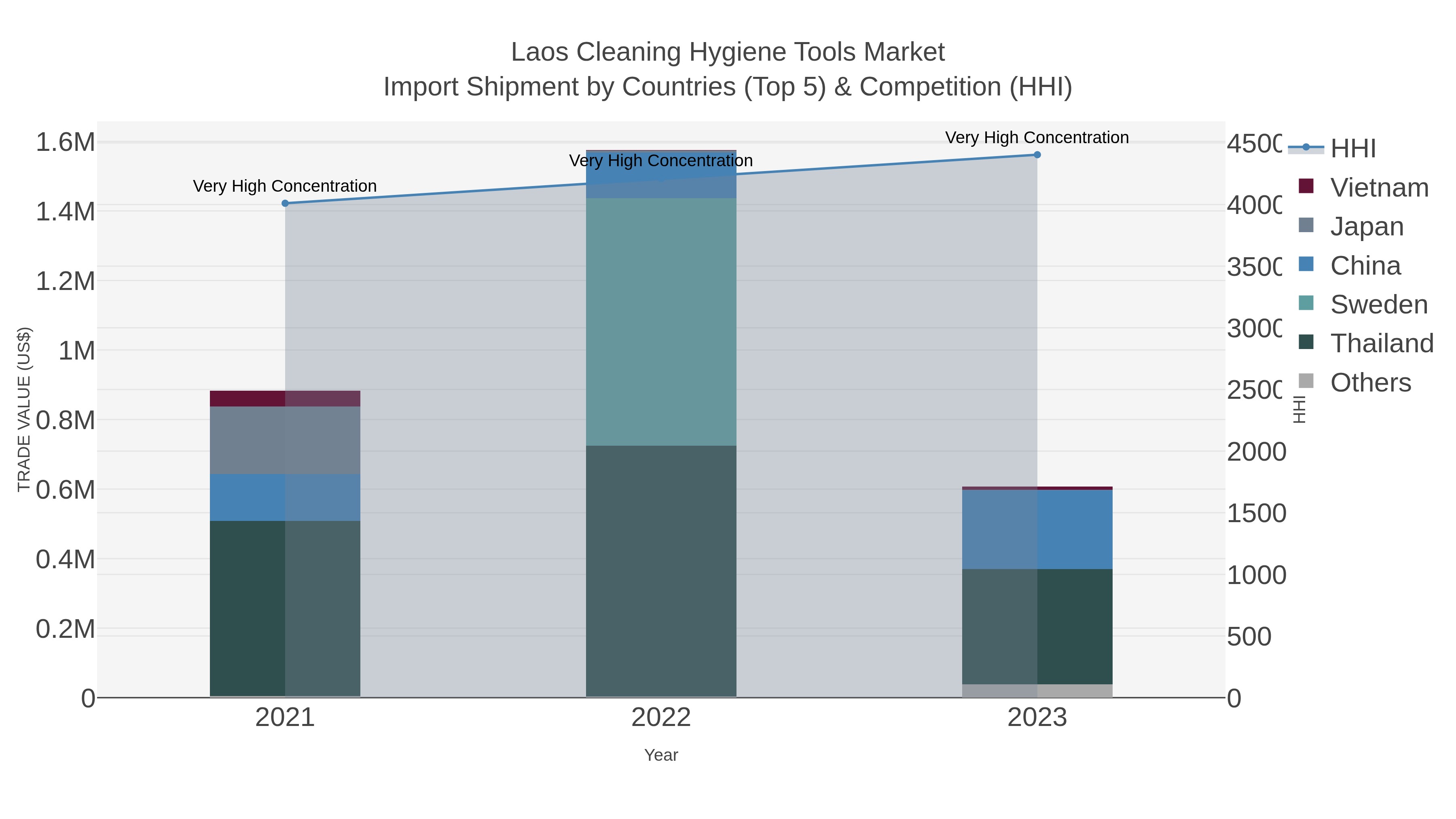Toggle the Japan legend entry
The height and width of the screenshot is (819, 1456).
click(1351, 226)
